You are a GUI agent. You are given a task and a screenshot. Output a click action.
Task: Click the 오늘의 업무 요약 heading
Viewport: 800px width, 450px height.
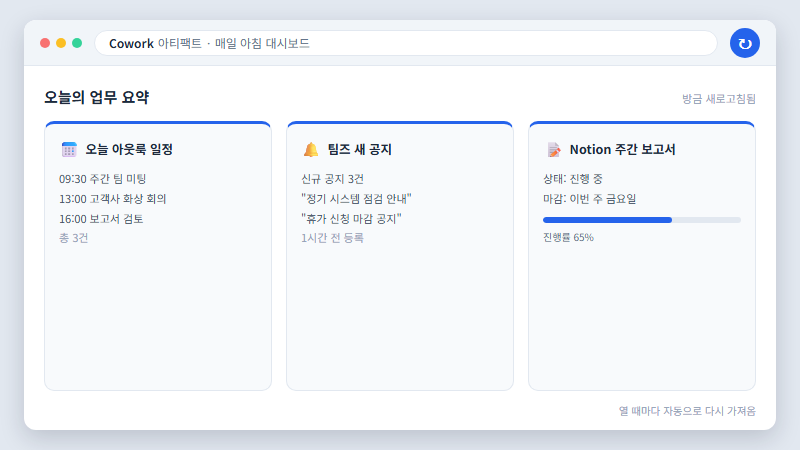click(96, 97)
